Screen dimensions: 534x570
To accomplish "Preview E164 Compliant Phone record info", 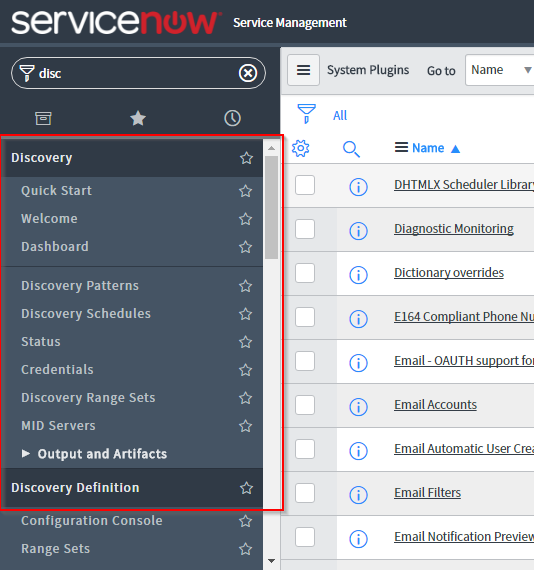I will pos(358,319).
